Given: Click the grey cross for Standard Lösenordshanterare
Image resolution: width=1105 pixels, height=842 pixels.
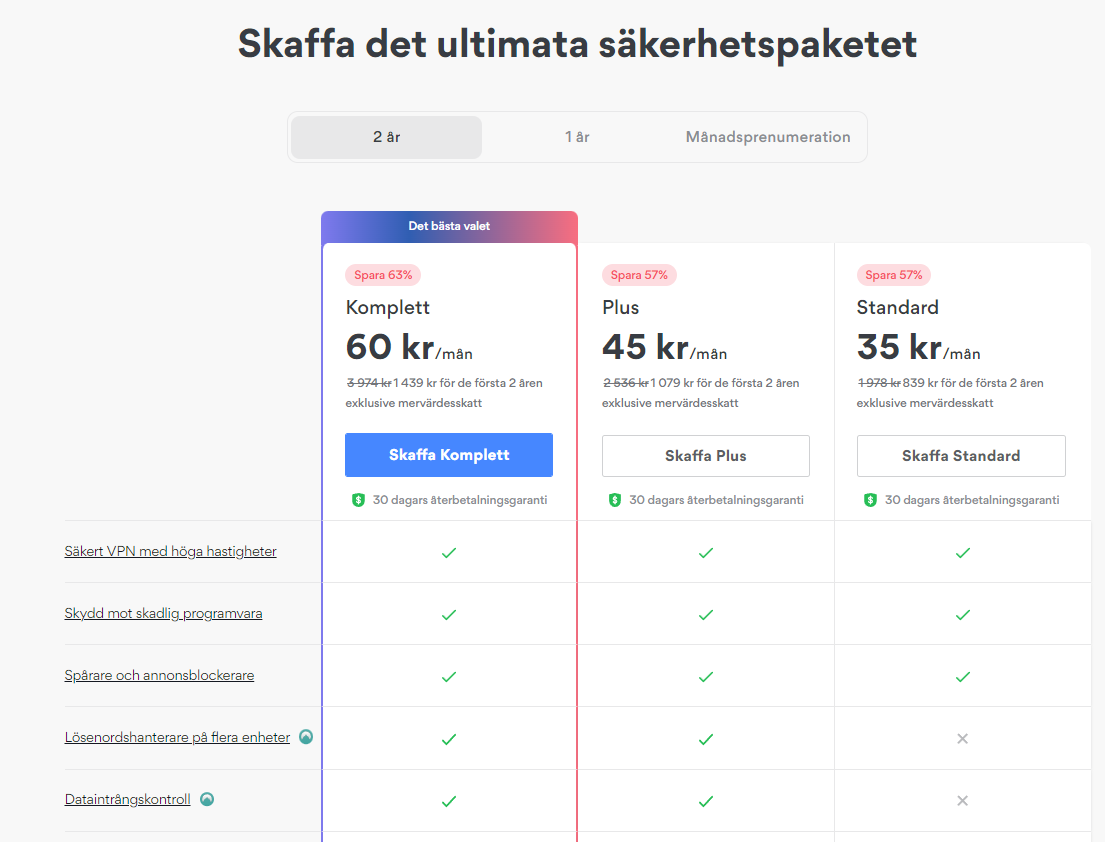Looking at the screenshot, I should pyautogui.click(x=962, y=738).
